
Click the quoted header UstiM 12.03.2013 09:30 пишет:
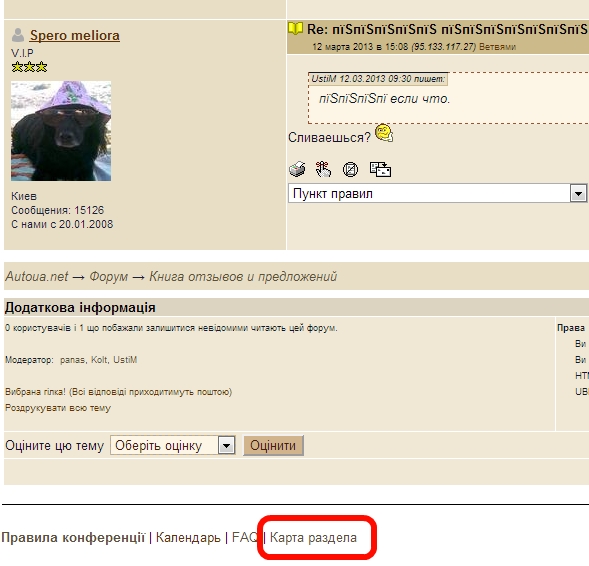point(378,79)
